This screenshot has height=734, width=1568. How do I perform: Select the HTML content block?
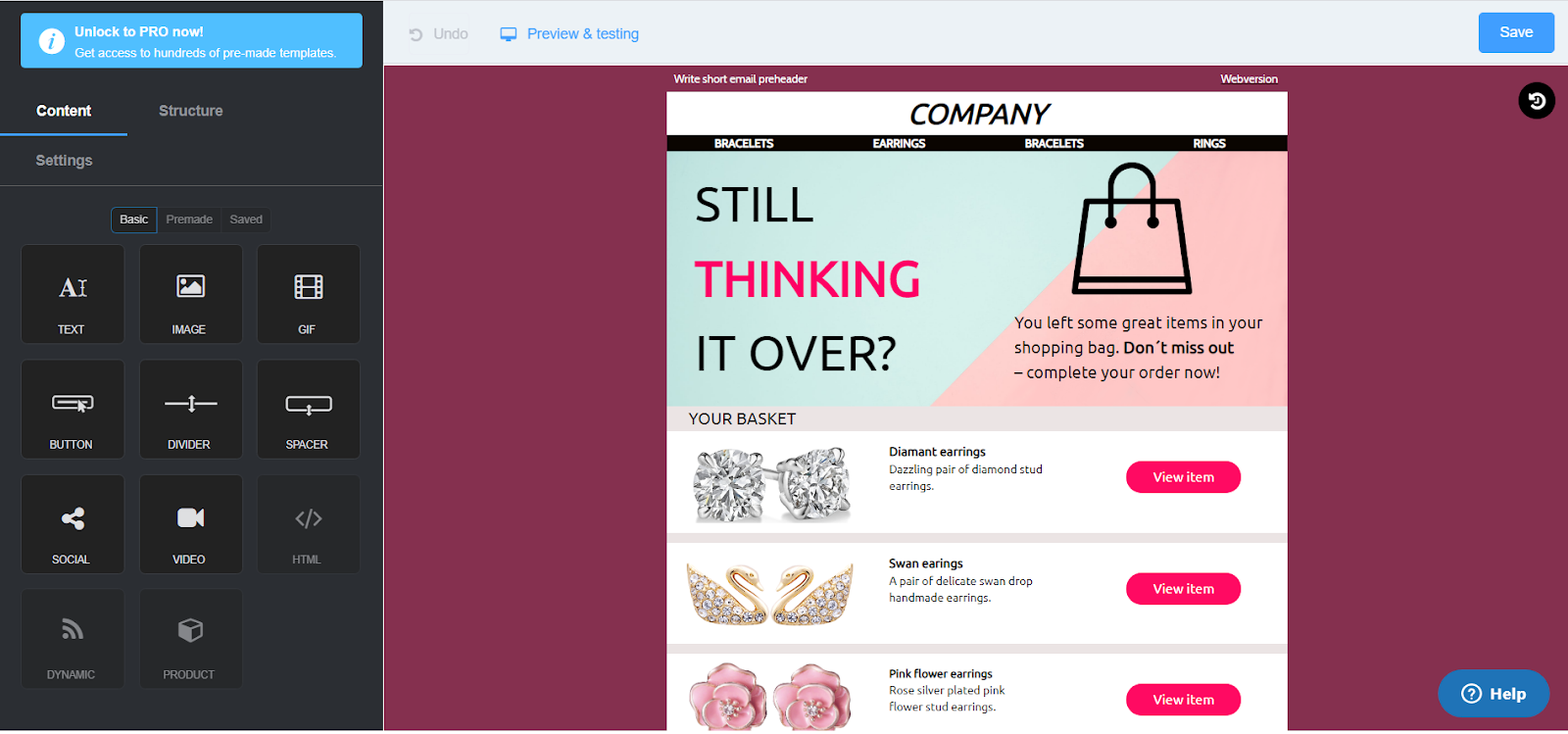[308, 524]
